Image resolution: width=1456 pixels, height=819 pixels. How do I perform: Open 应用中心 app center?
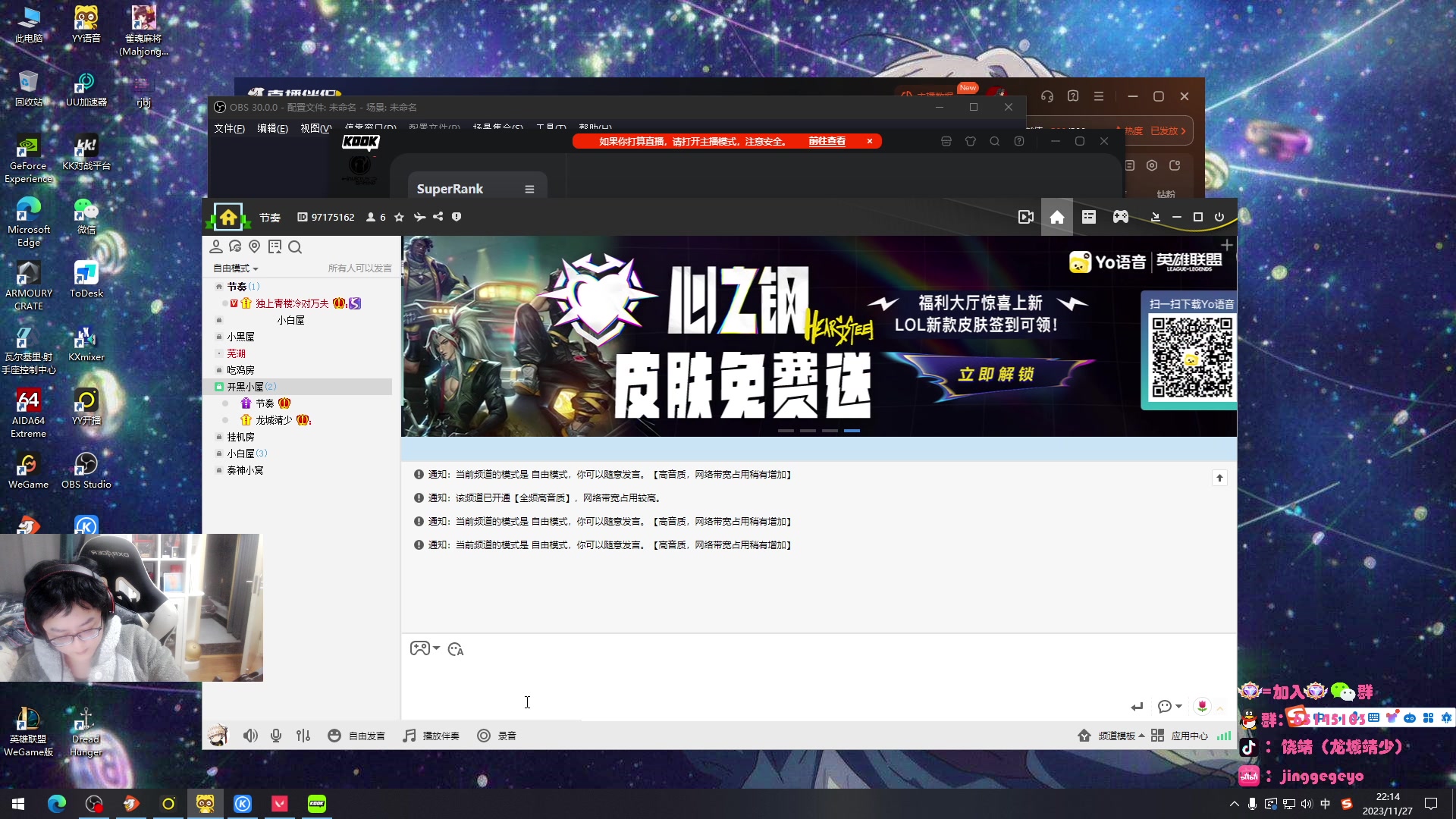click(x=1180, y=736)
